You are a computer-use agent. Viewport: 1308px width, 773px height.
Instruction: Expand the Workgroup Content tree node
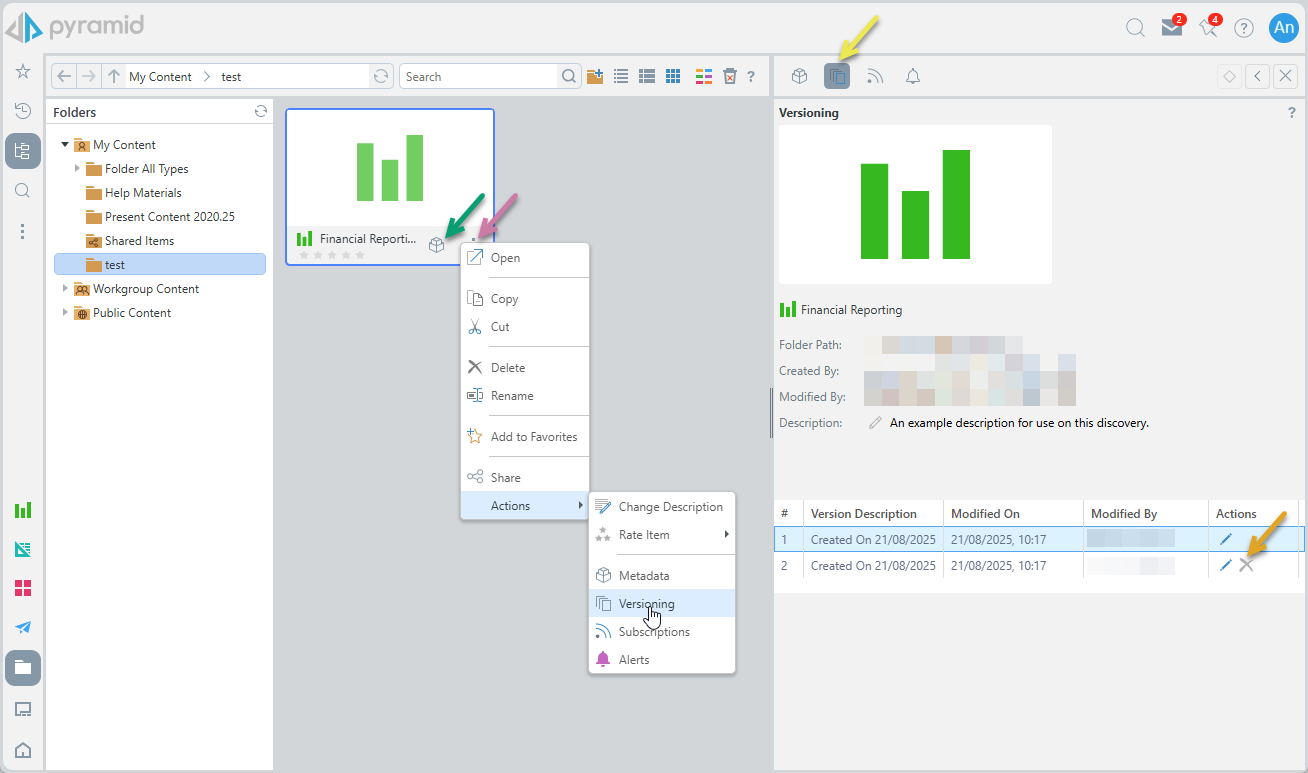66,289
